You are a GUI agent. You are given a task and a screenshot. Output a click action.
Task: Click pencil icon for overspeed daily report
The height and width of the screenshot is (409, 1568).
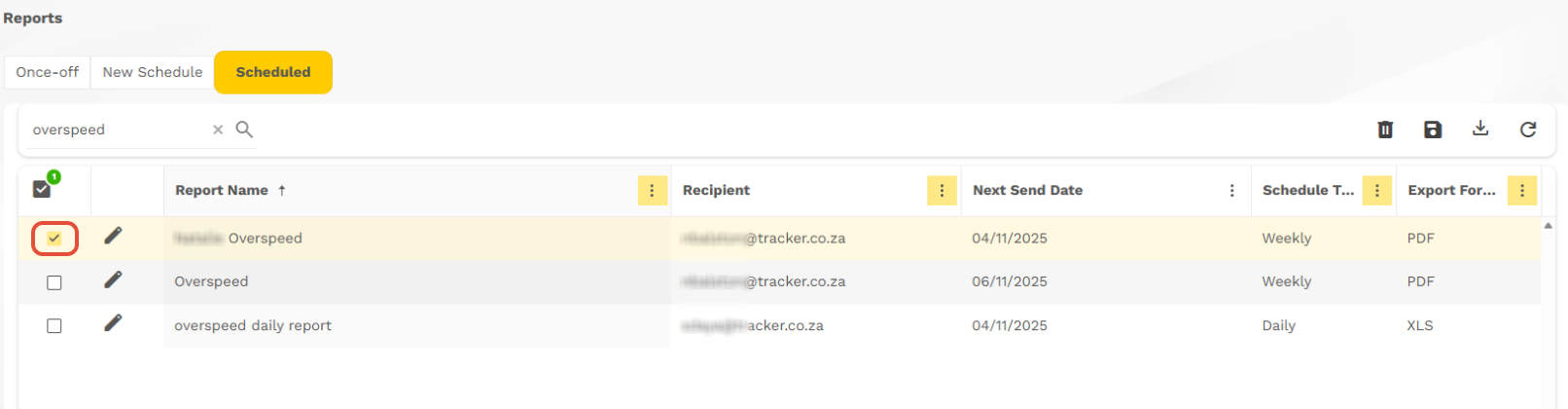pyautogui.click(x=113, y=323)
